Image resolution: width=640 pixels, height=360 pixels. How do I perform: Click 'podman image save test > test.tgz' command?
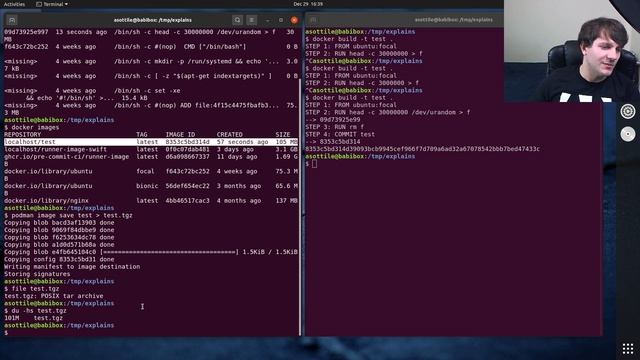point(72,215)
